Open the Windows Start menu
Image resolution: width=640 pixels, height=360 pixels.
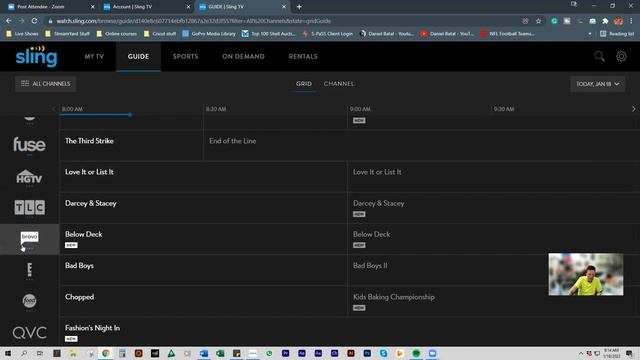pos(8,353)
